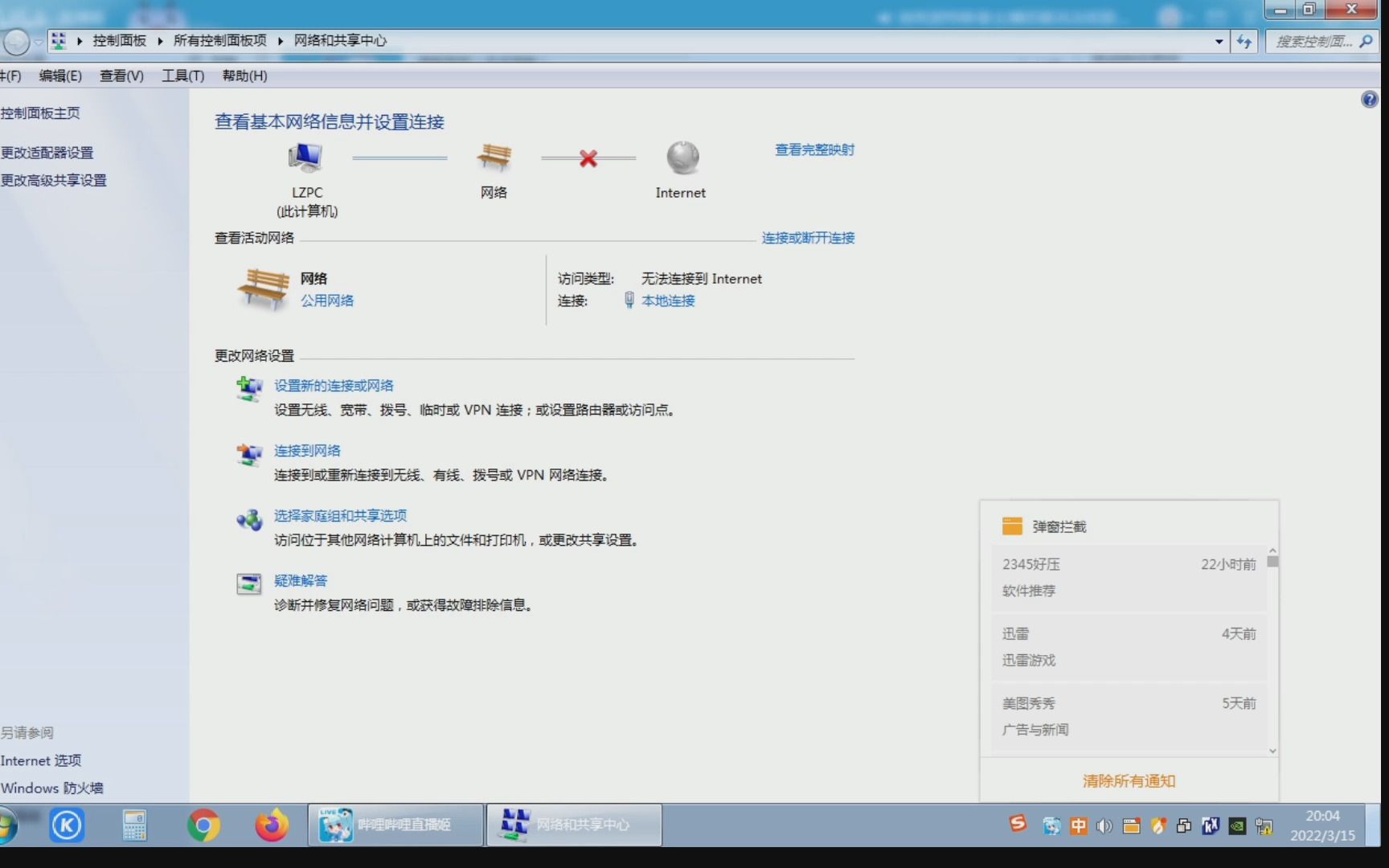Click 网络和共享中心 in the breadcrumb path
The image size is (1389, 868).
340,41
